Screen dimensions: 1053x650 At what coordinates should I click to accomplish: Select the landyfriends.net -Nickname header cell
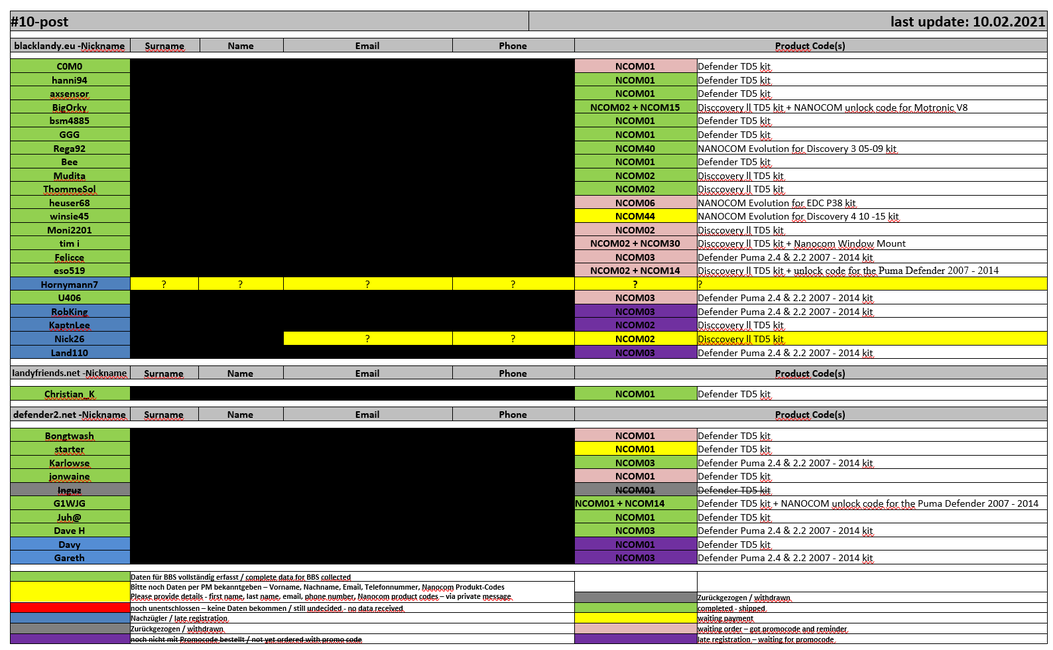click(x=70, y=373)
